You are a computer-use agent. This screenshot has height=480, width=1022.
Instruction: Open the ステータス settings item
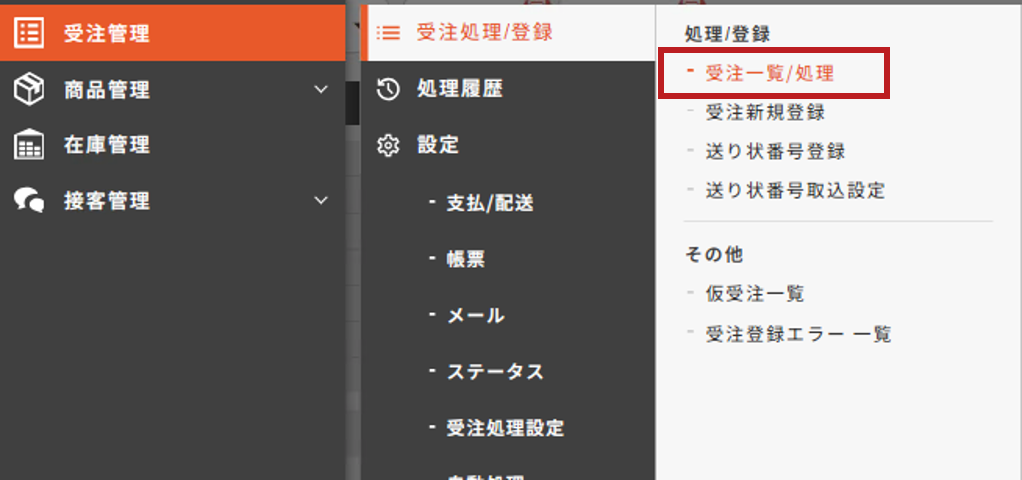coord(495,372)
